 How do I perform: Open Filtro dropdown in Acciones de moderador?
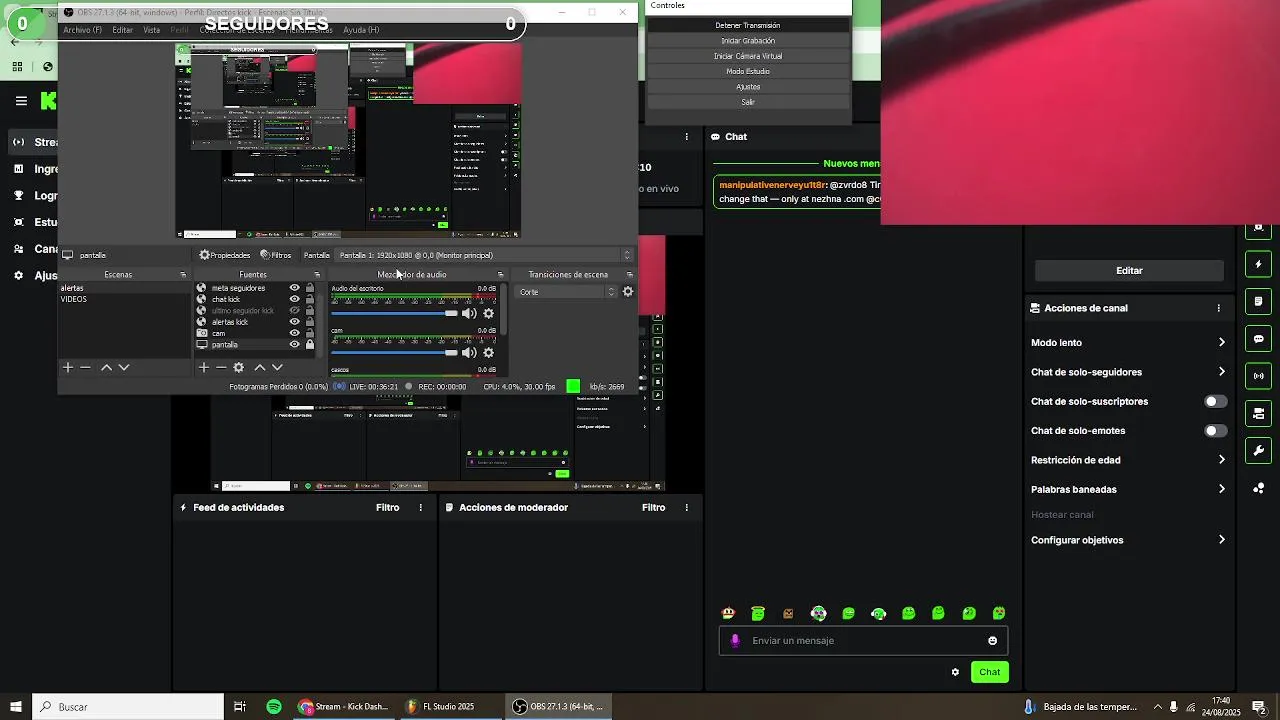[654, 508]
